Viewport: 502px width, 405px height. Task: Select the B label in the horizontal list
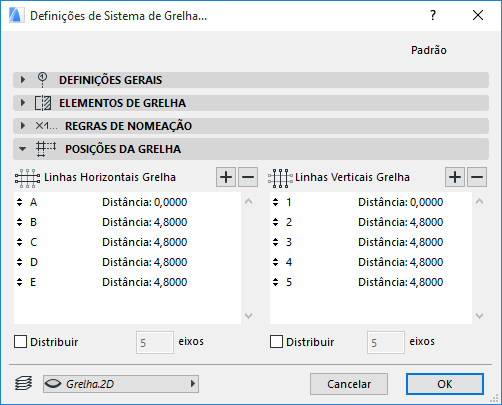pyautogui.click(x=33, y=222)
